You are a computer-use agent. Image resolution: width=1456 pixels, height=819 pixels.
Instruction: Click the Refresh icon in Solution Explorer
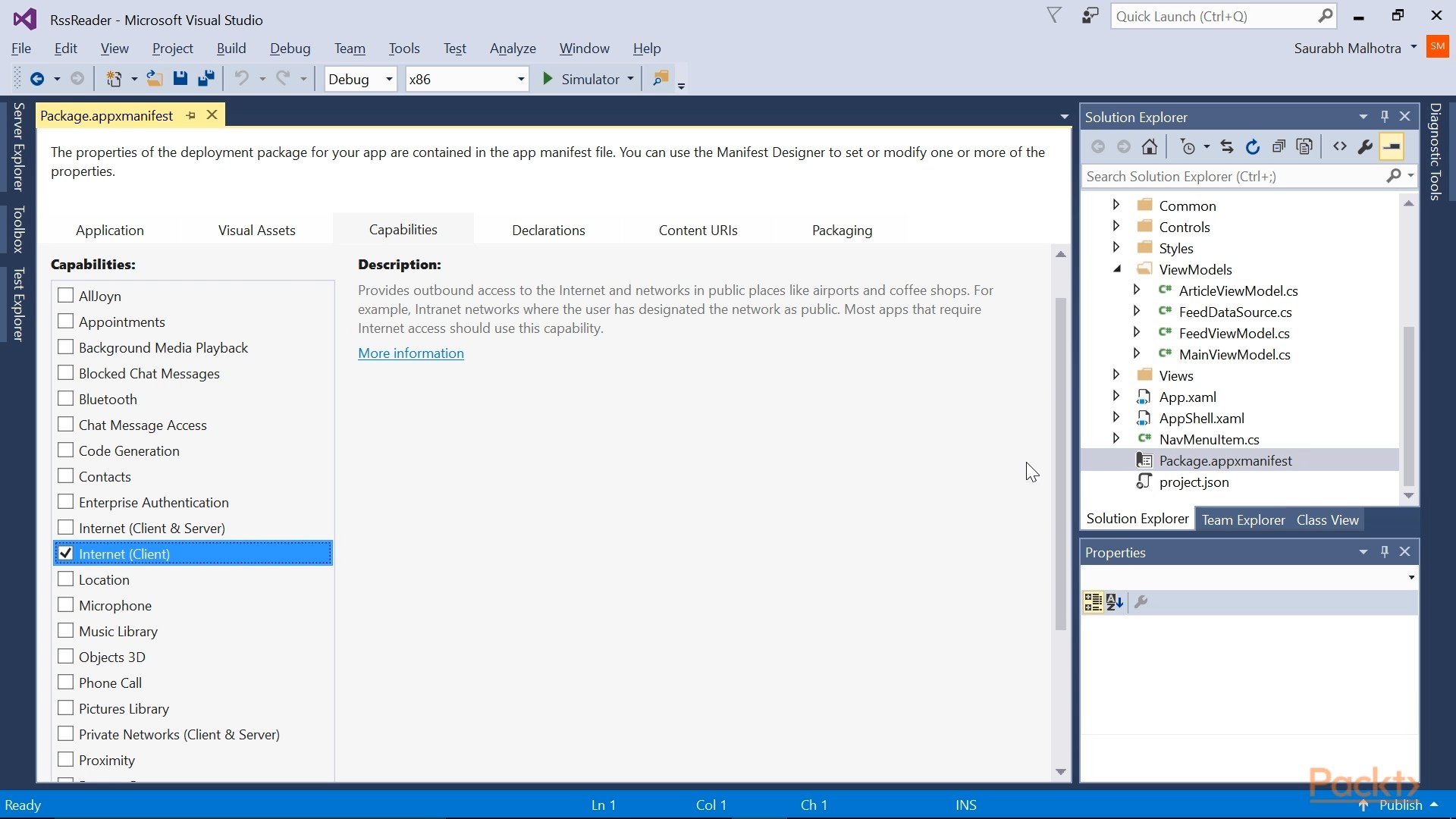point(1253,147)
